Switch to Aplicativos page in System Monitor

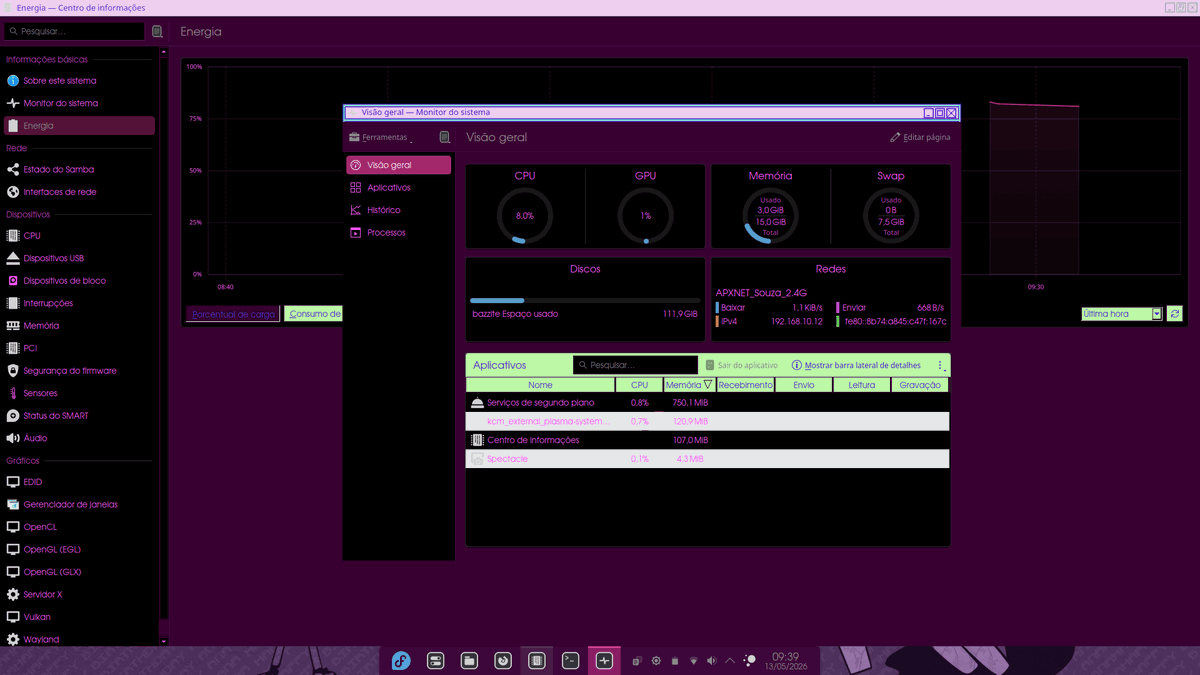(398, 188)
